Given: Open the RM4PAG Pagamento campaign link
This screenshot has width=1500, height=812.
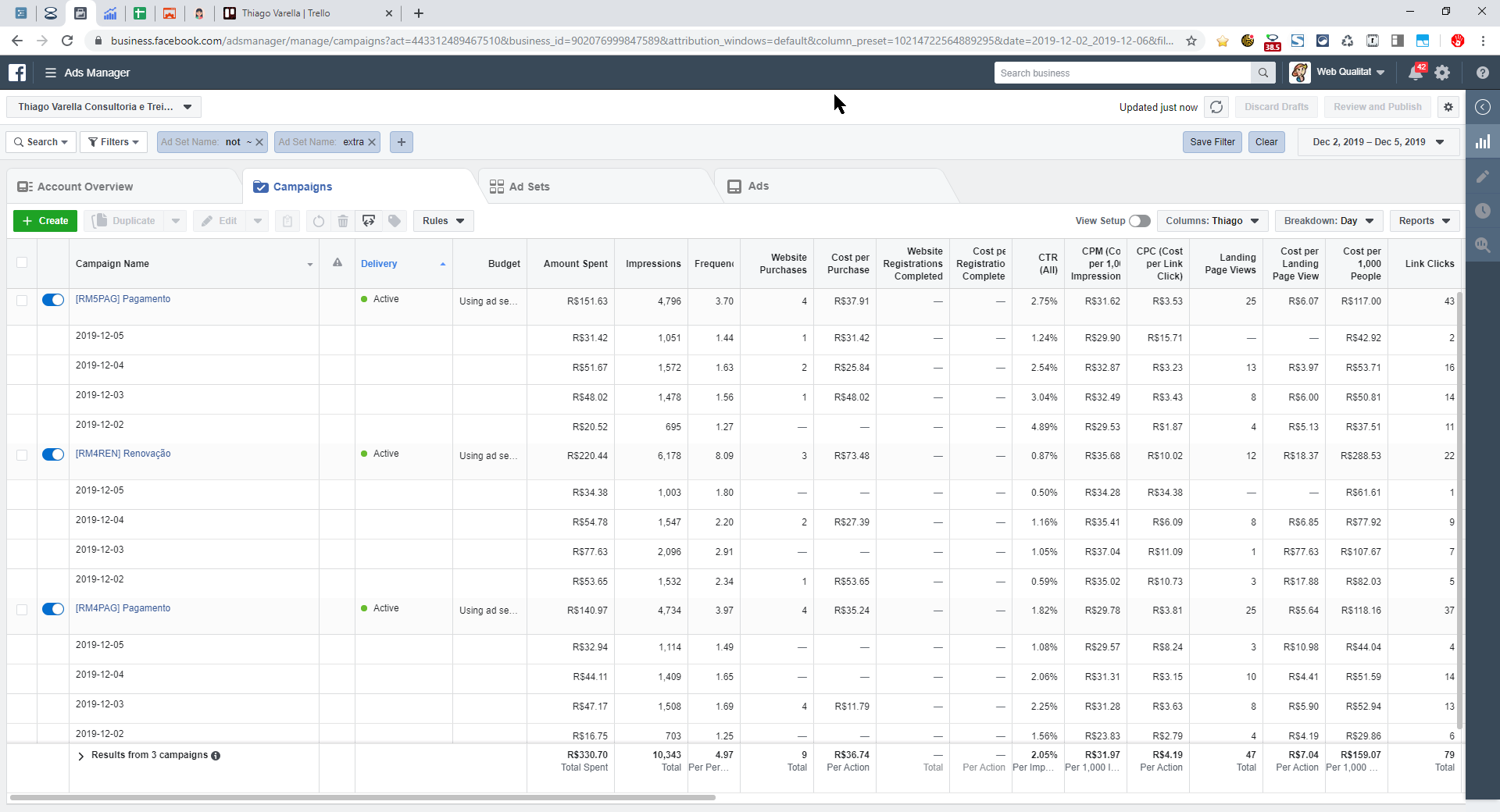Looking at the screenshot, I should pos(123,608).
